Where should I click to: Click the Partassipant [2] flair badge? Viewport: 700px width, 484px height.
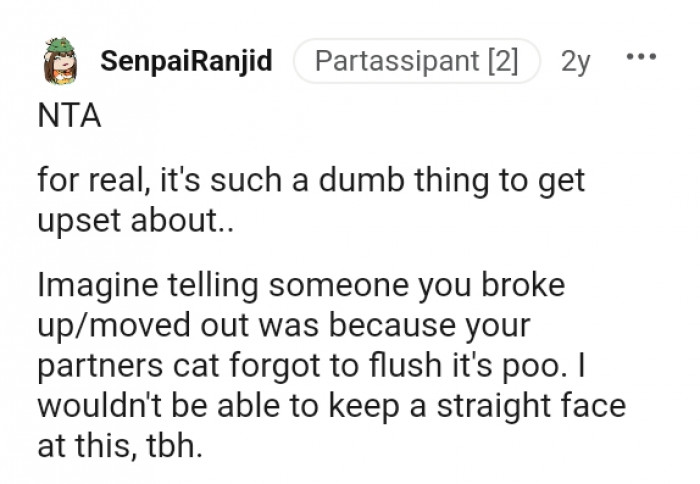[417, 61]
